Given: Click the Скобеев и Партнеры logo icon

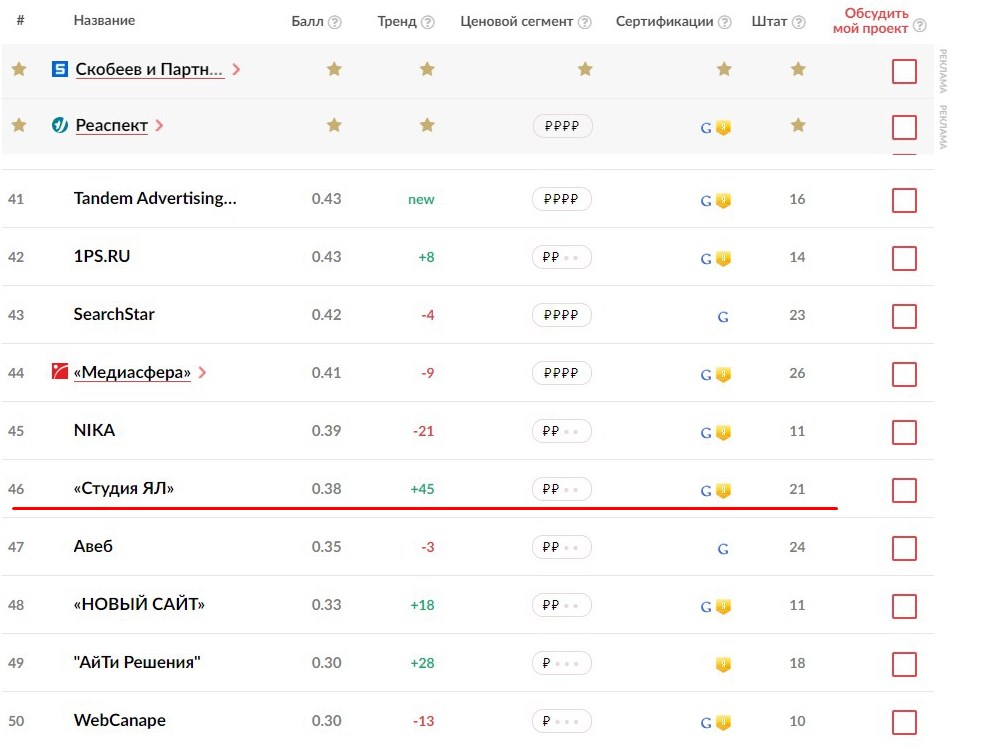Looking at the screenshot, I should pyautogui.click(x=59, y=69).
